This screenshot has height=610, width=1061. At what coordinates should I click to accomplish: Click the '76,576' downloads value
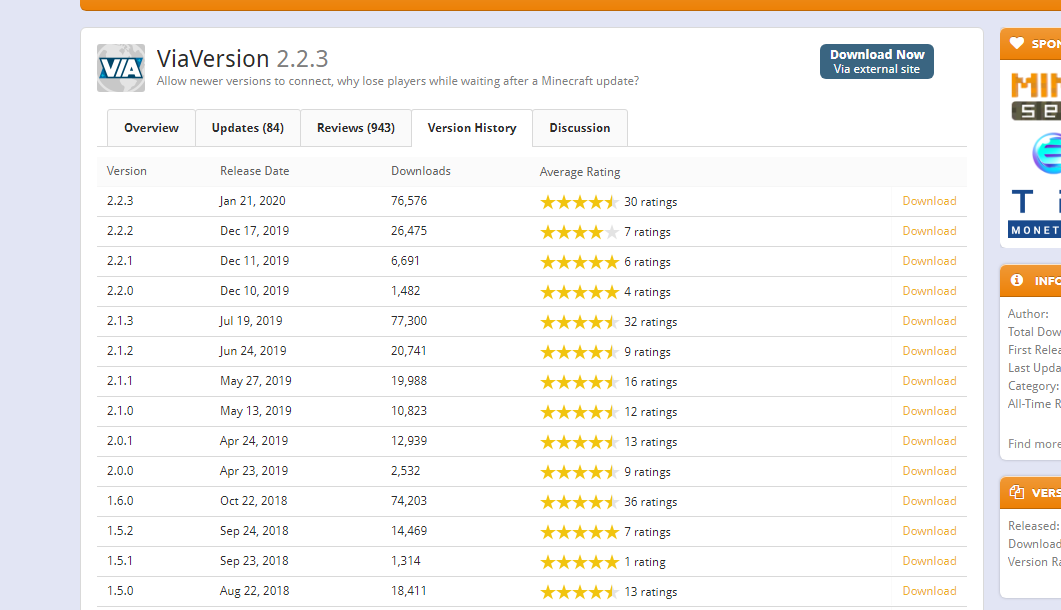[x=409, y=201]
